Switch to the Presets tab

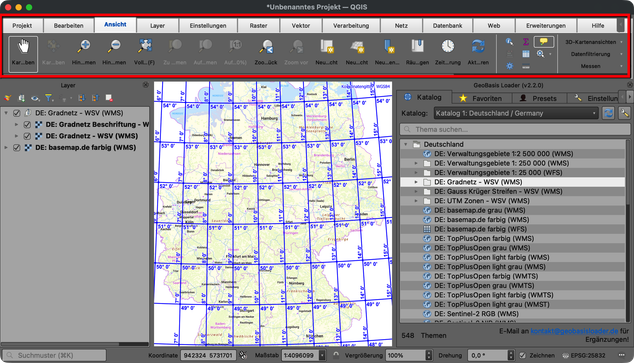pos(539,98)
